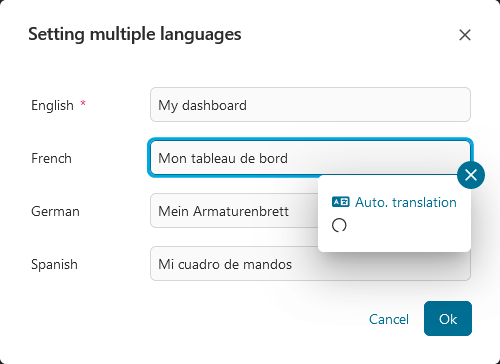Focus the German field with Mein Armaturenbrett
The height and width of the screenshot is (364, 500).
pyautogui.click(x=234, y=211)
